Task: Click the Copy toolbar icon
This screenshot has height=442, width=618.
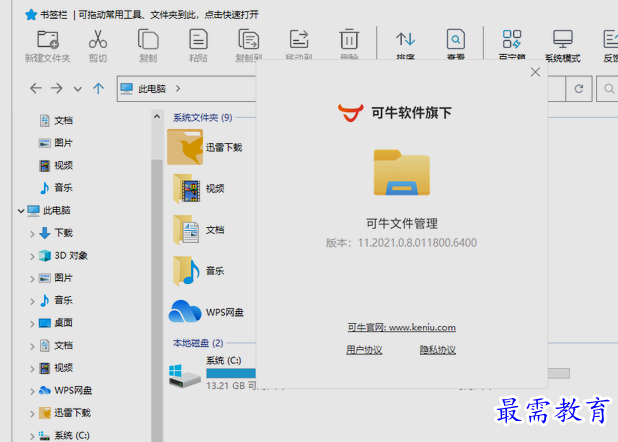Action: point(148,39)
